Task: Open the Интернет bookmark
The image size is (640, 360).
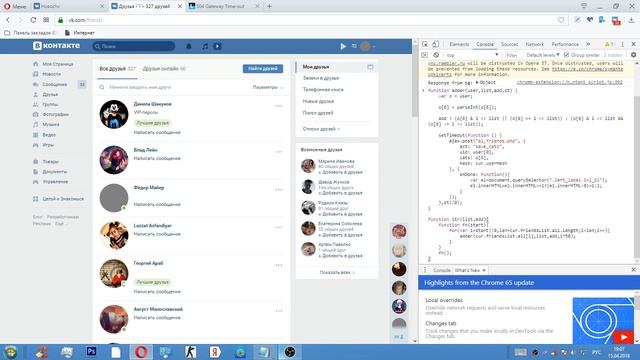Action: (x=80, y=33)
